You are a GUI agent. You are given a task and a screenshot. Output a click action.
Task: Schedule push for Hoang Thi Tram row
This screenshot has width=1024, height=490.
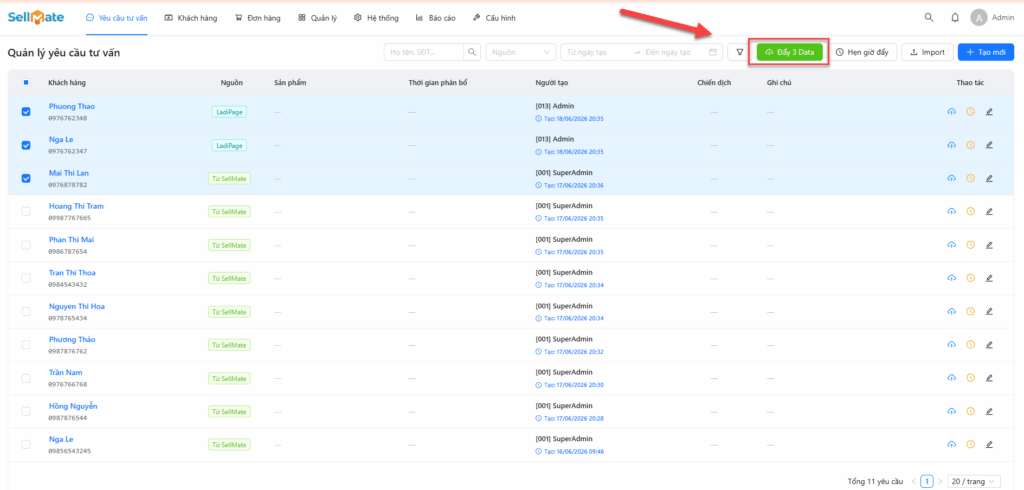[970, 211]
